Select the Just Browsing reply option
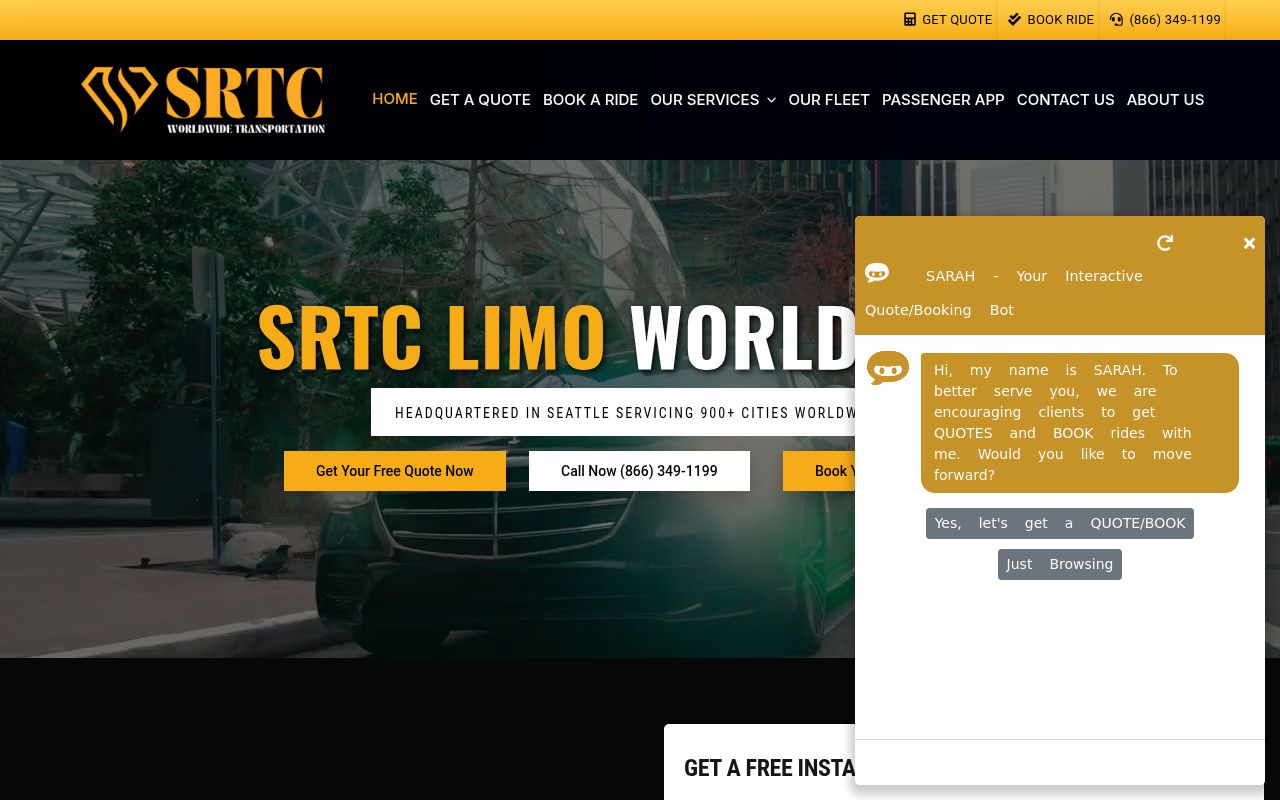 click(1059, 564)
